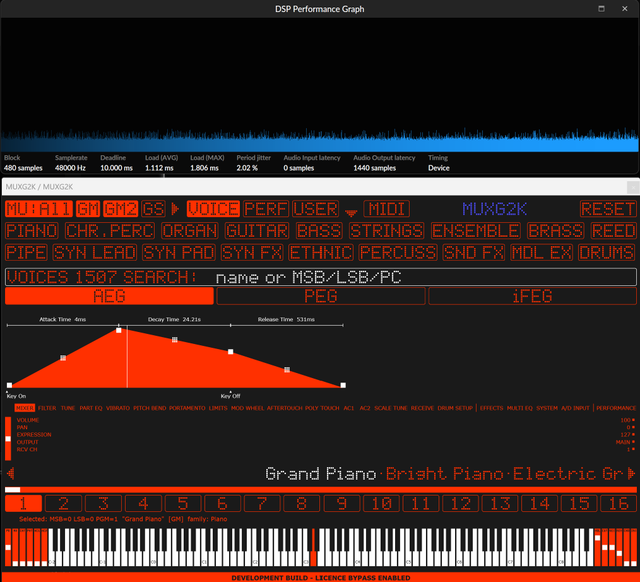
Task: Filter voices by CHR.PERC category
Action: point(110,231)
